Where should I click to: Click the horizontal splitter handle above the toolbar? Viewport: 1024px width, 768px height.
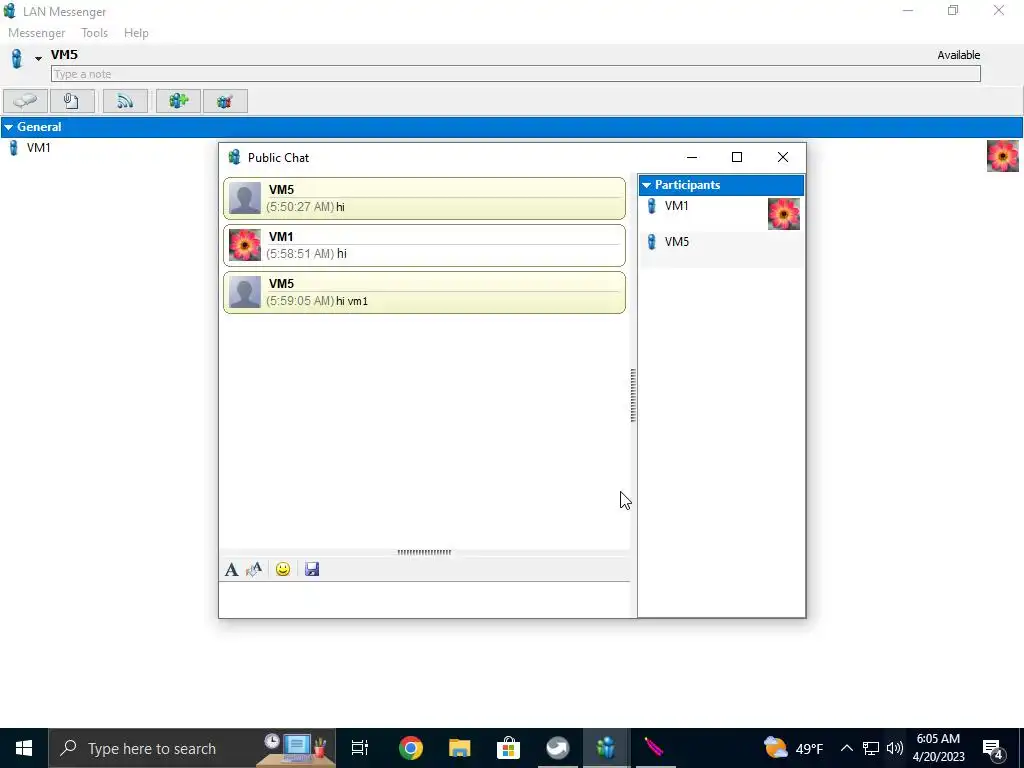pos(424,552)
